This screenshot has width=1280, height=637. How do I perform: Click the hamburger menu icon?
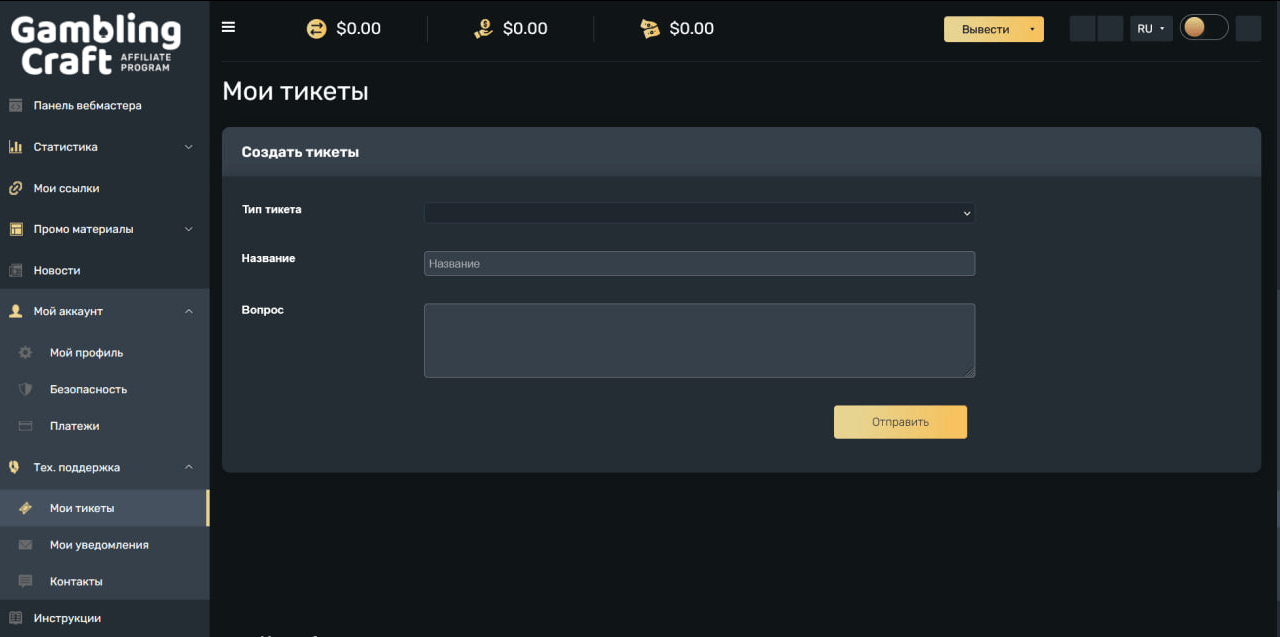click(228, 27)
